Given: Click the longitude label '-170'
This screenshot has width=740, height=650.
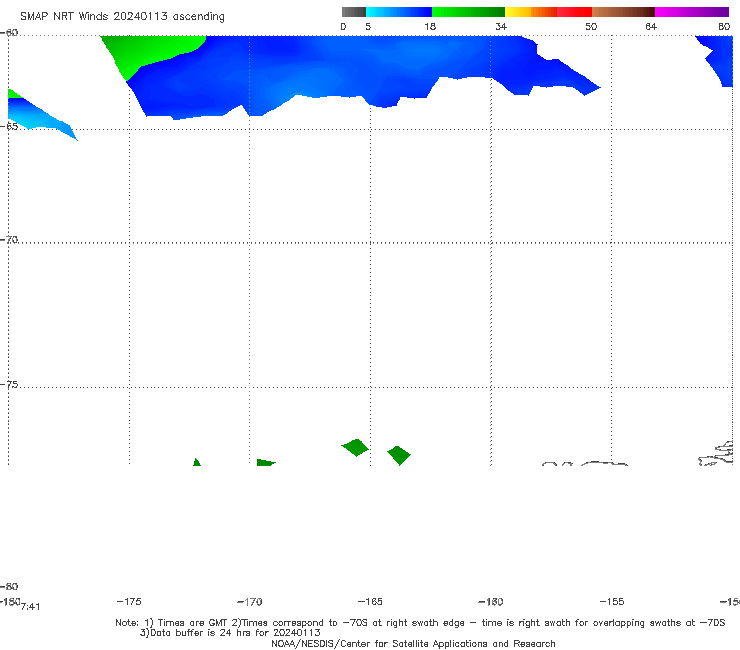Looking at the screenshot, I should click(x=250, y=602).
